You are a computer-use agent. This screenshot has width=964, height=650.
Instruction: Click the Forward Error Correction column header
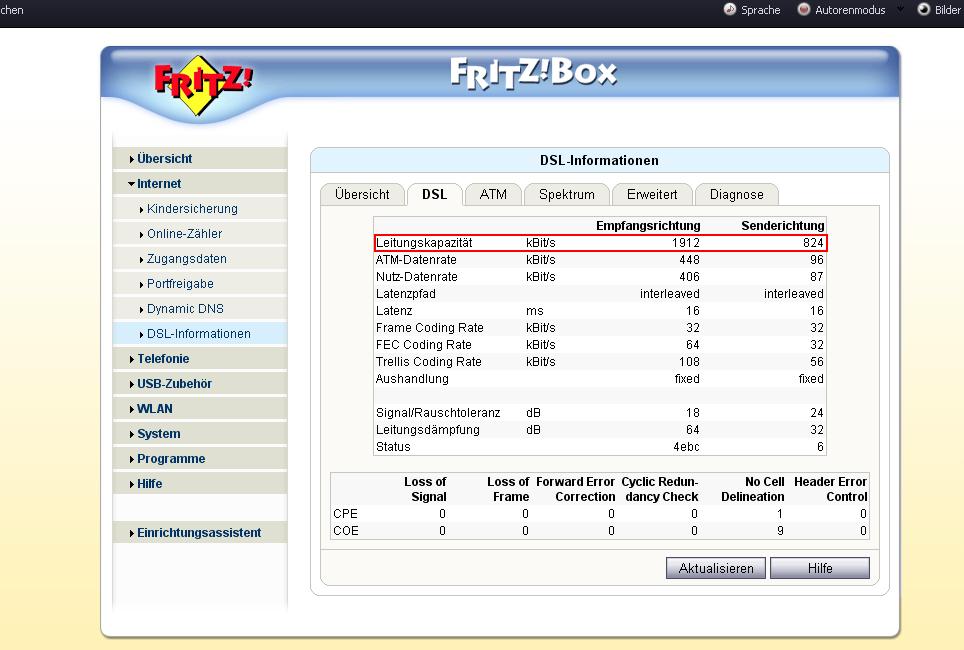[575, 489]
